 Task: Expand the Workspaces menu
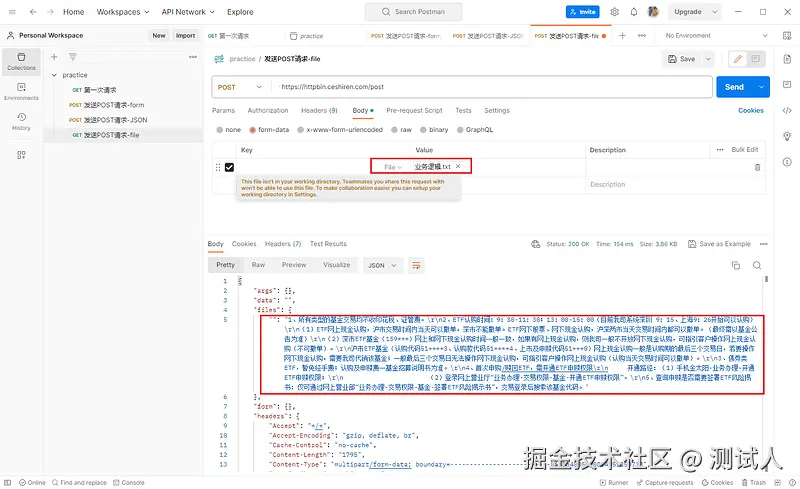(123, 12)
